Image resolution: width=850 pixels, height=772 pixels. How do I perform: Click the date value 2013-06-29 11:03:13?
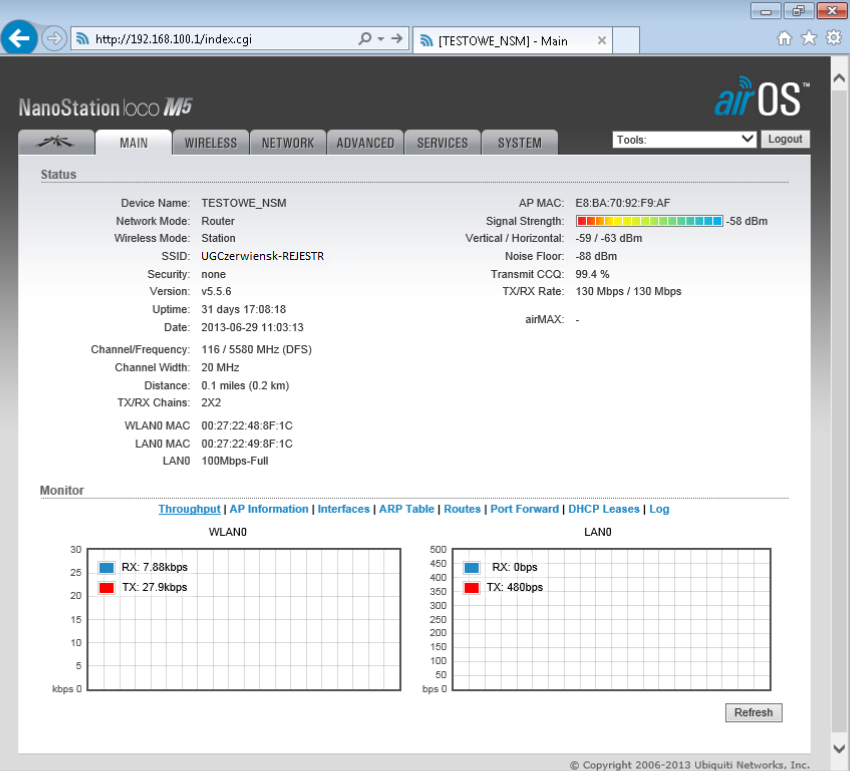tap(252, 327)
